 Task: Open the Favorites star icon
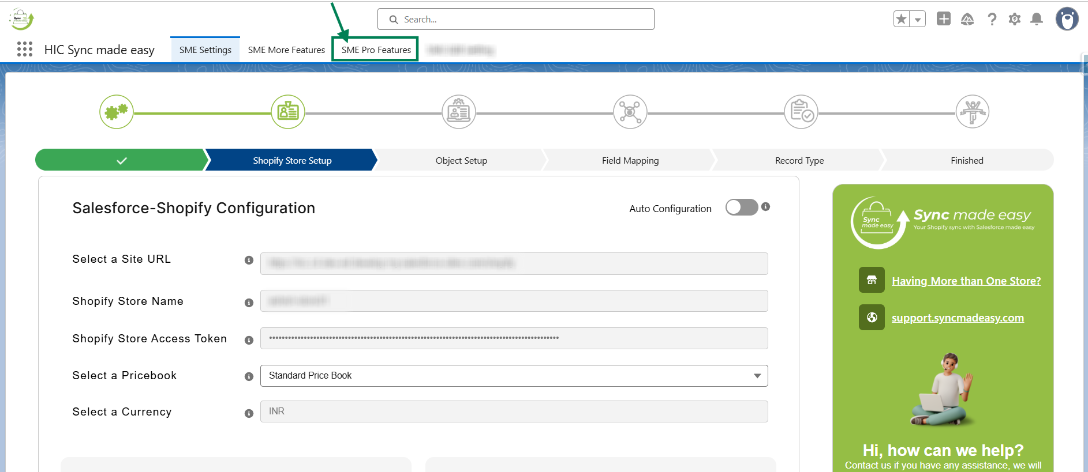click(x=901, y=19)
